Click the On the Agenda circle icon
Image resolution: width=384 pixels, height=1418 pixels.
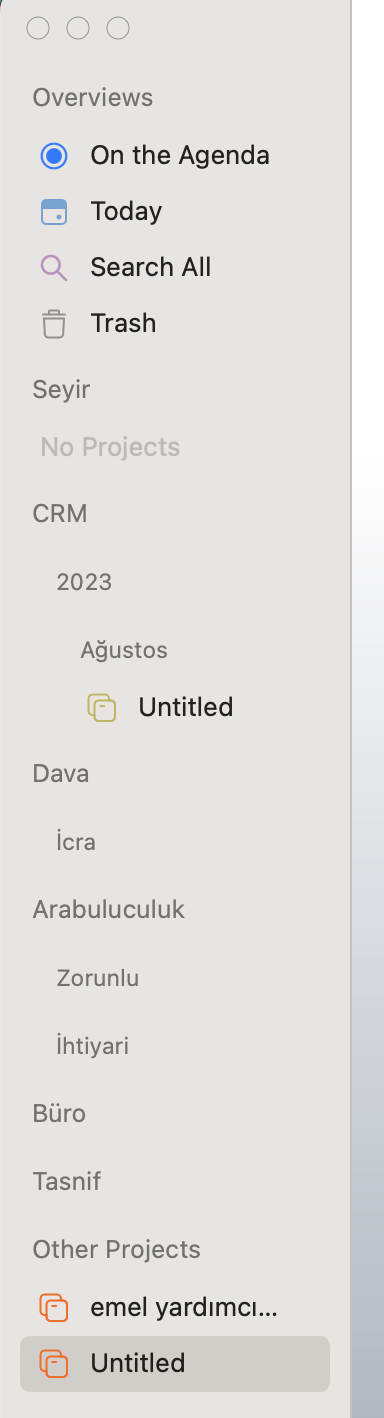tap(54, 156)
